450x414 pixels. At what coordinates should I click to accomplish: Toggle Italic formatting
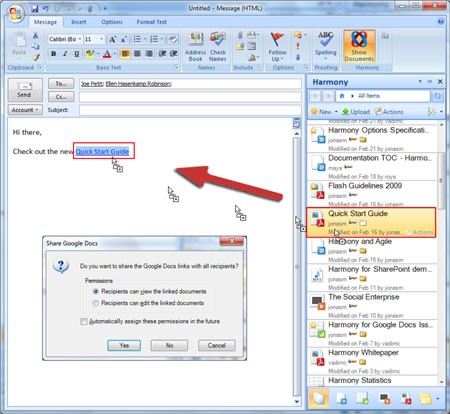click(x=65, y=54)
